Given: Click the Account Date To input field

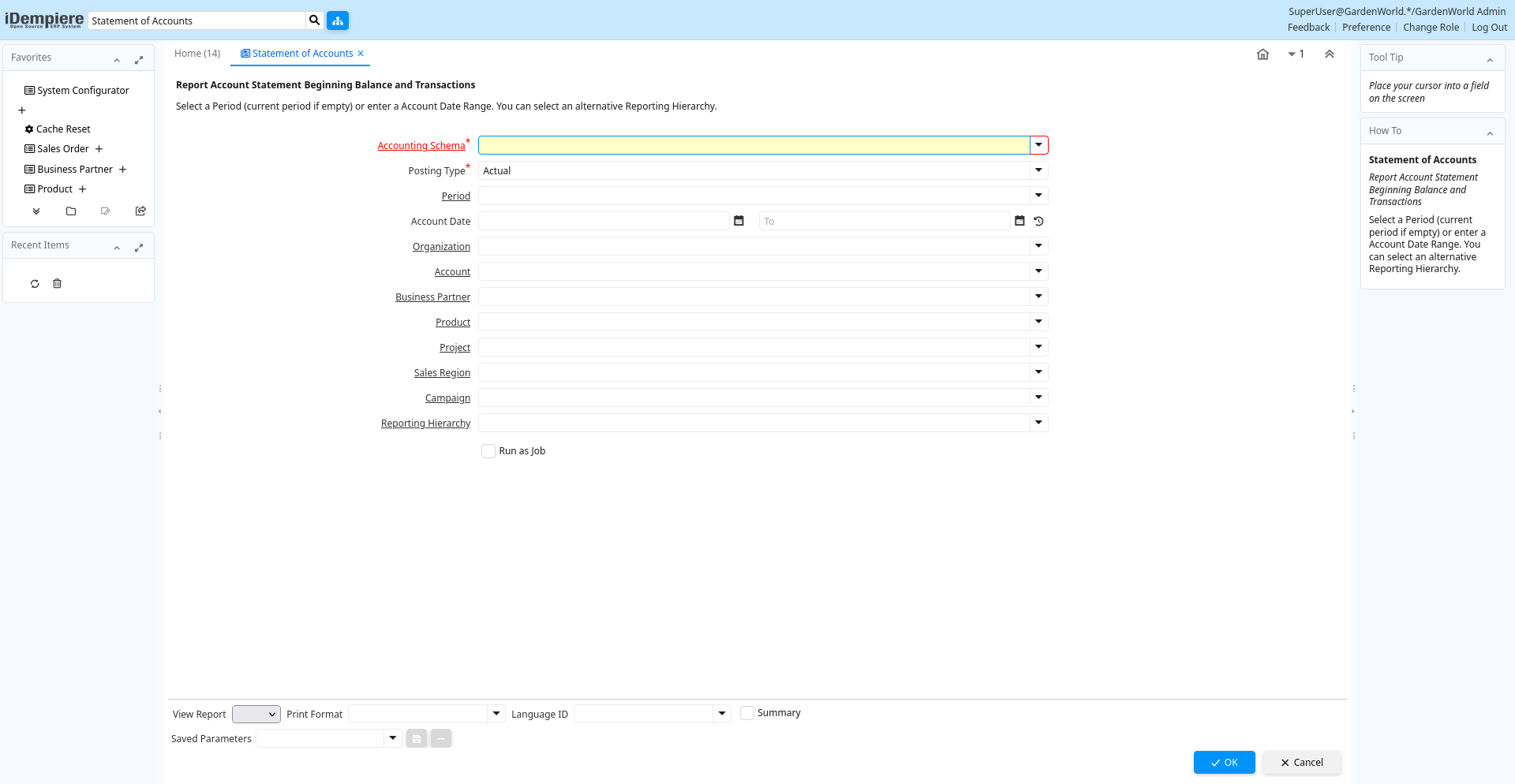Looking at the screenshot, I should click(884, 222).
